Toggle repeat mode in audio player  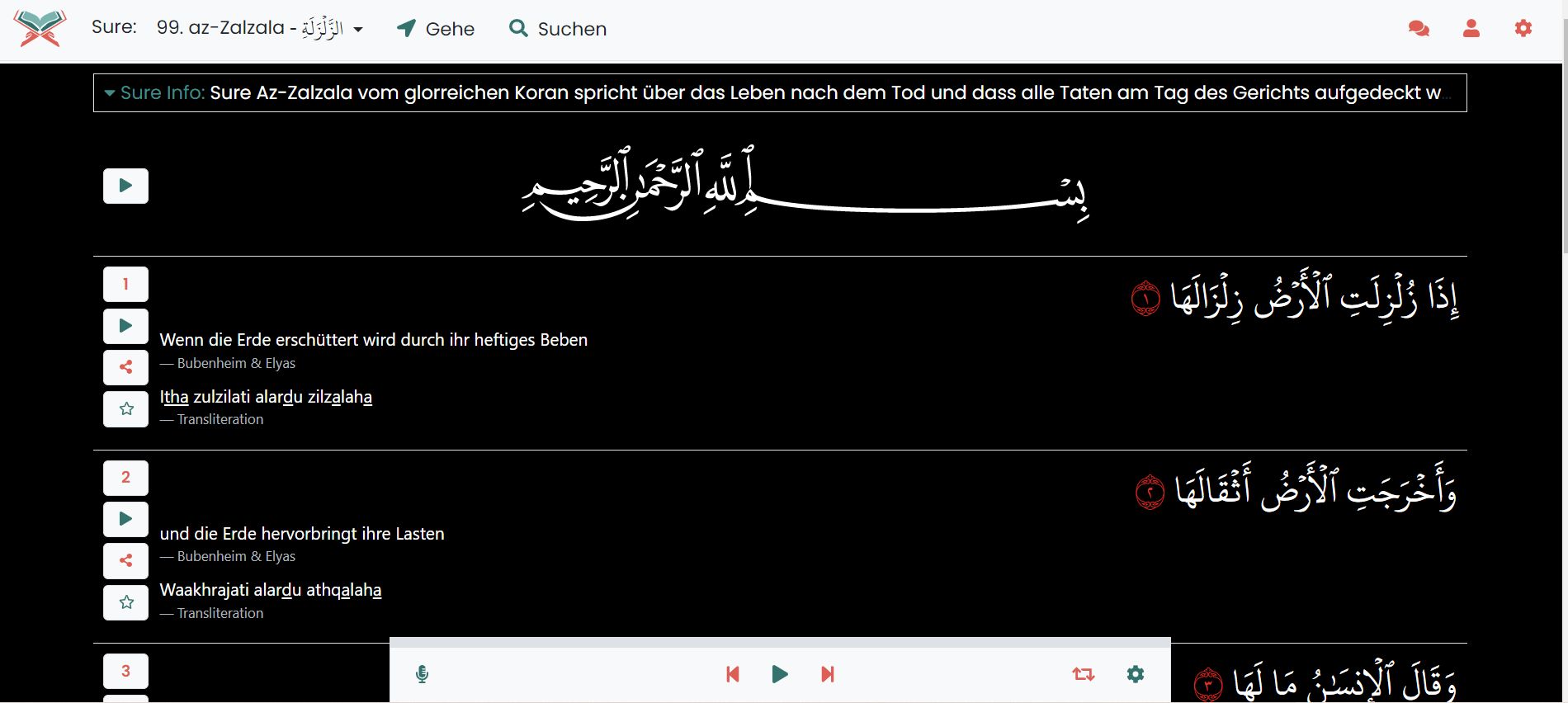click(1083, 674)
